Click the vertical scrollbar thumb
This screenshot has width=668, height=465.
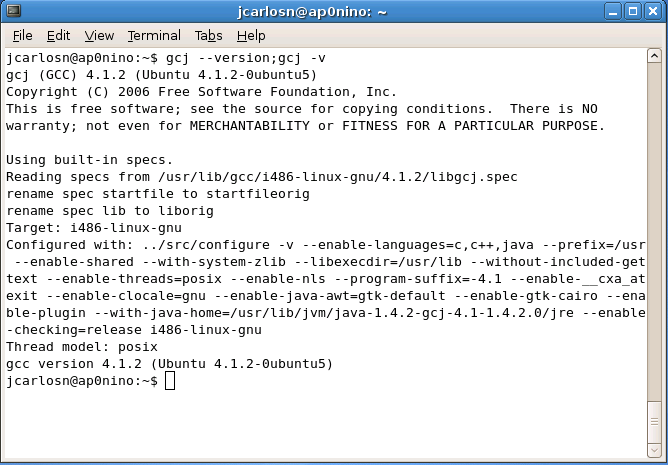[654, 420]
